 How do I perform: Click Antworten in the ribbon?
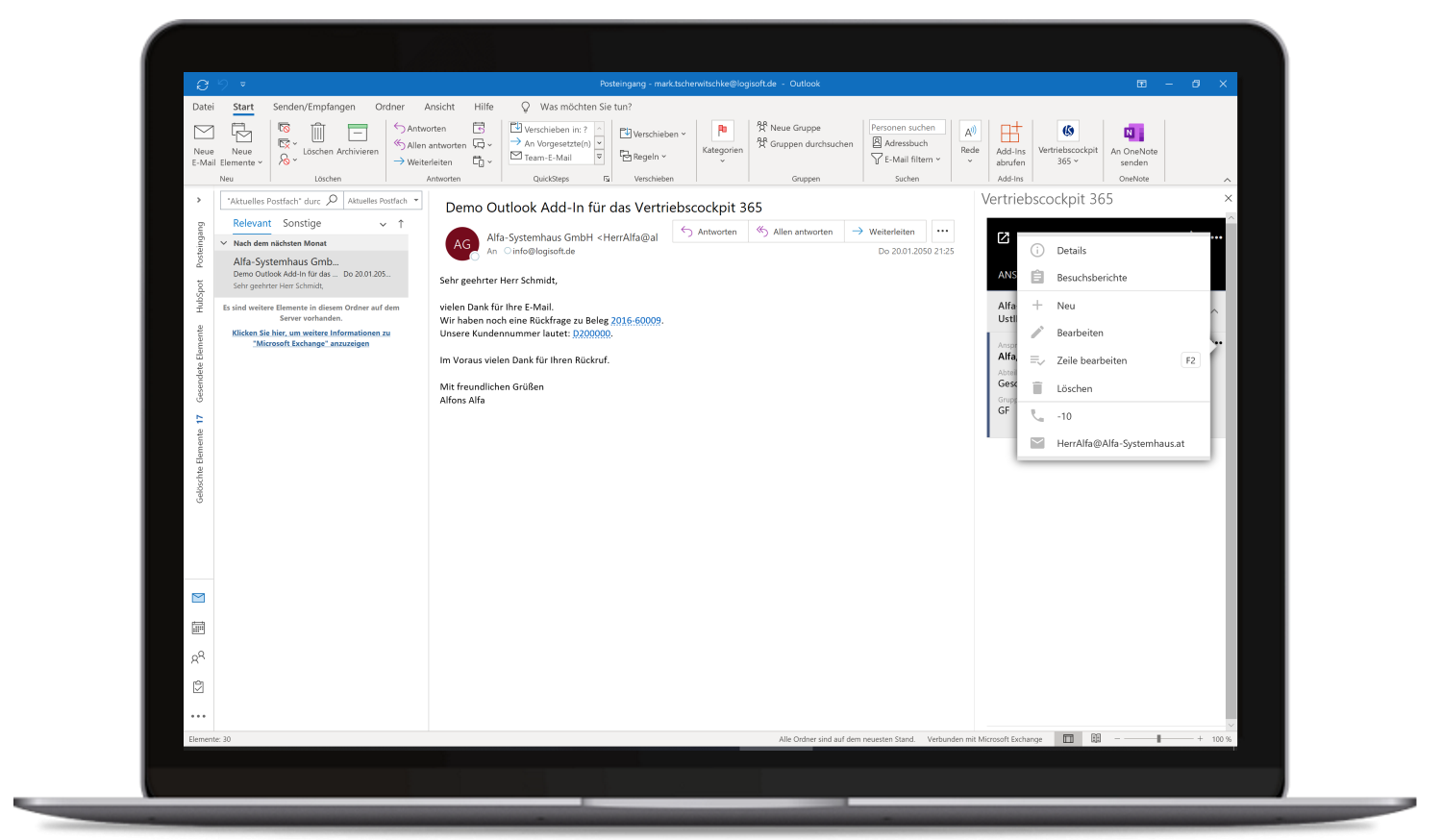(x=420, y=128)
